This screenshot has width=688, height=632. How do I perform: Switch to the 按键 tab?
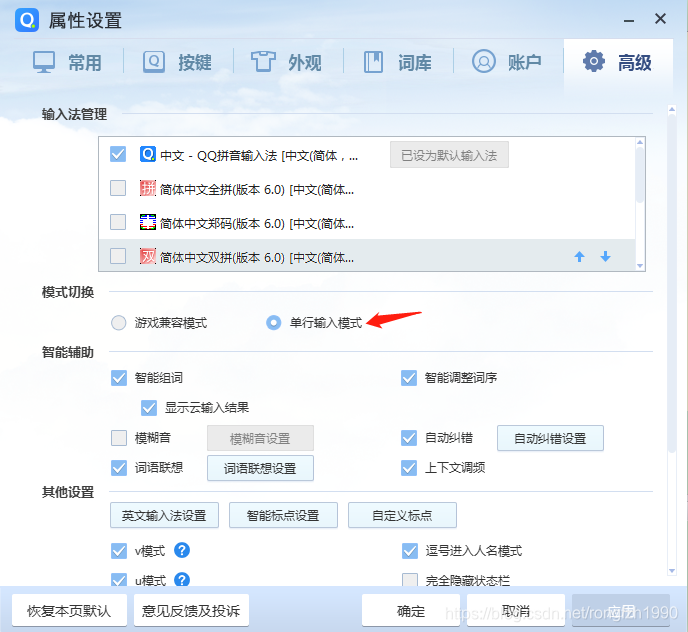[177, 62]
